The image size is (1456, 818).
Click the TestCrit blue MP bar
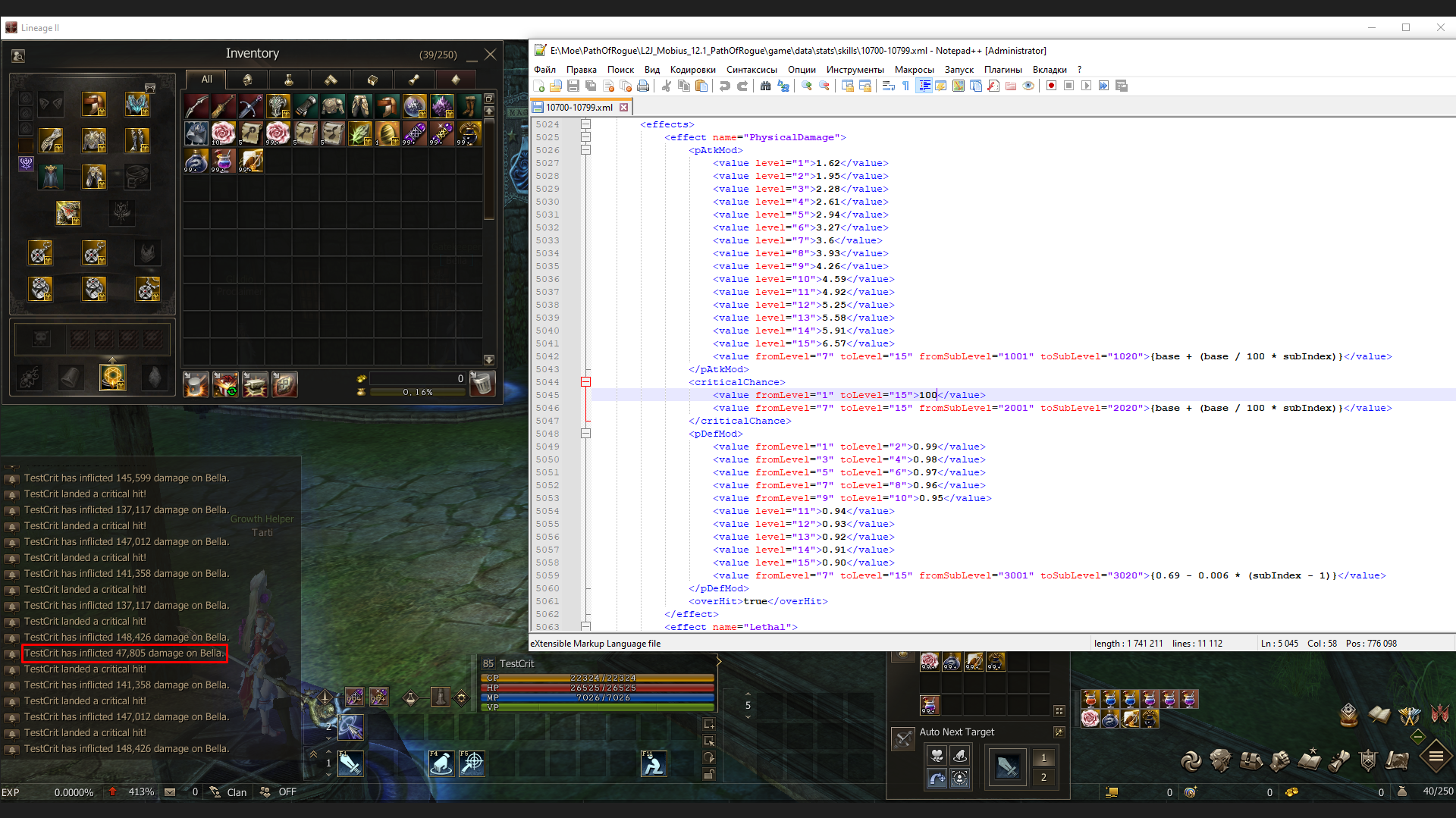(x=598, y=698)
